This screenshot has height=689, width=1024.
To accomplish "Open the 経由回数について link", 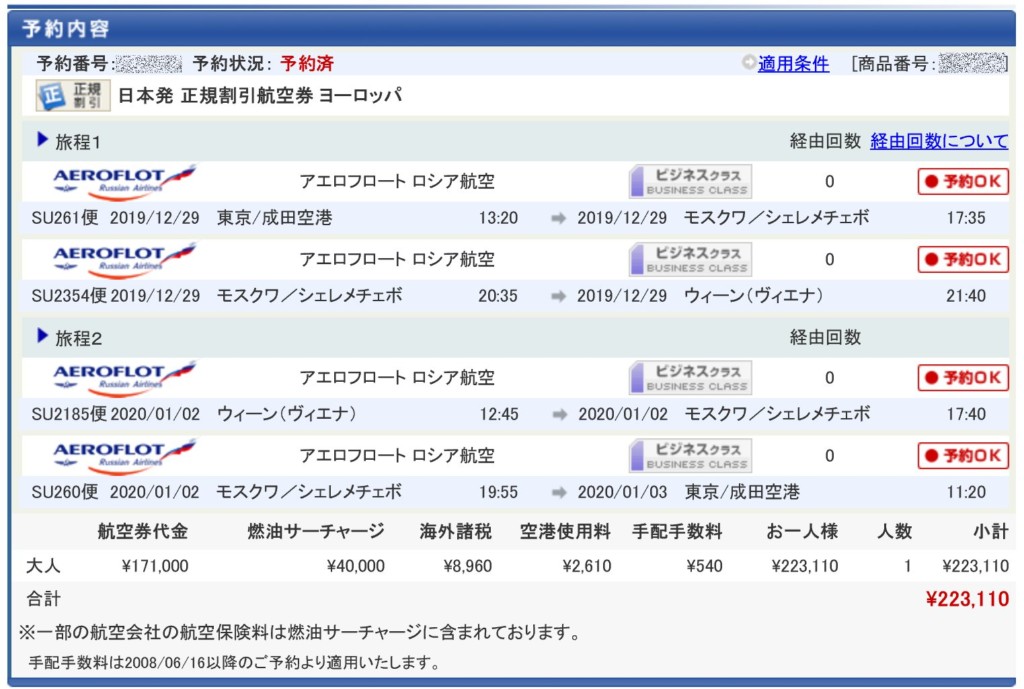I will click(939, 141).
